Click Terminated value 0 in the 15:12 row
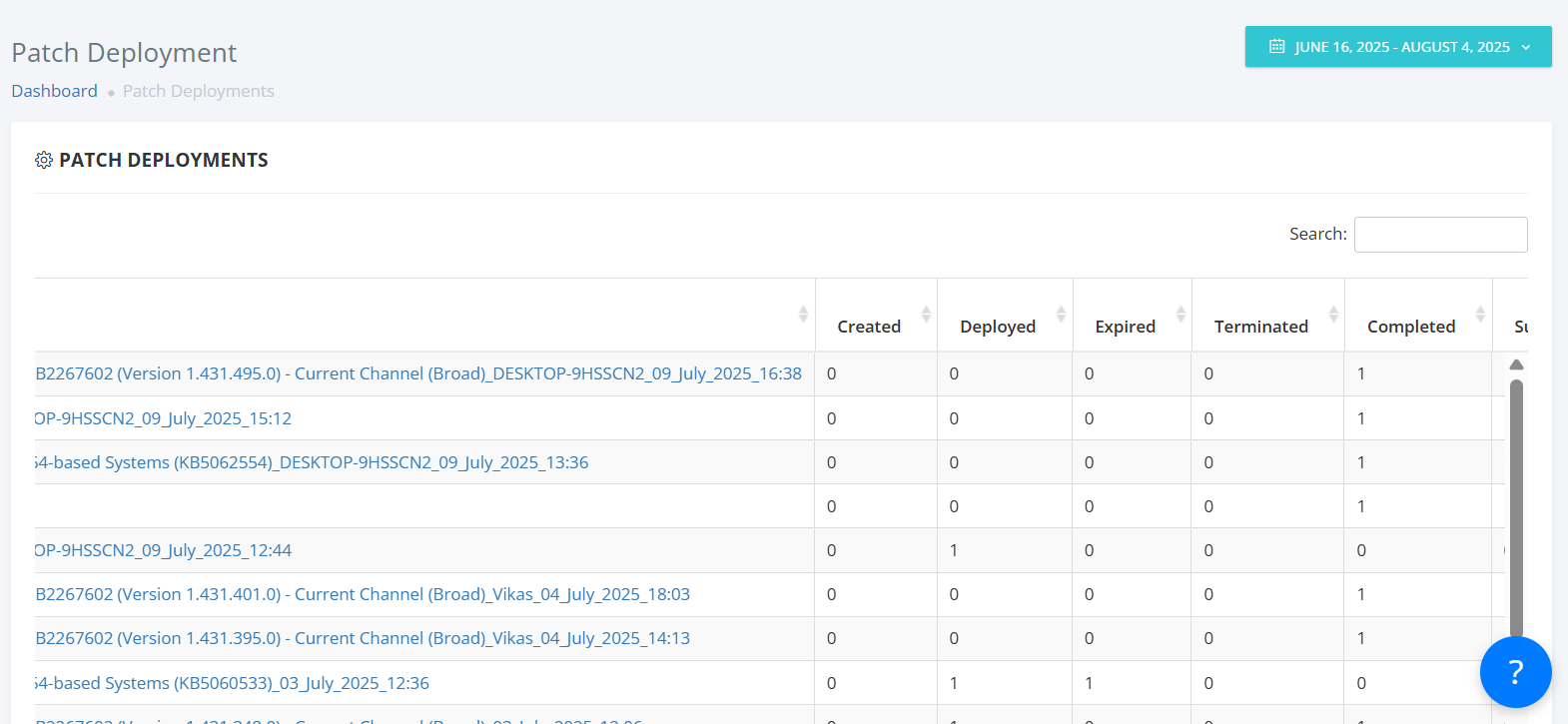 tap(1208, 418)
